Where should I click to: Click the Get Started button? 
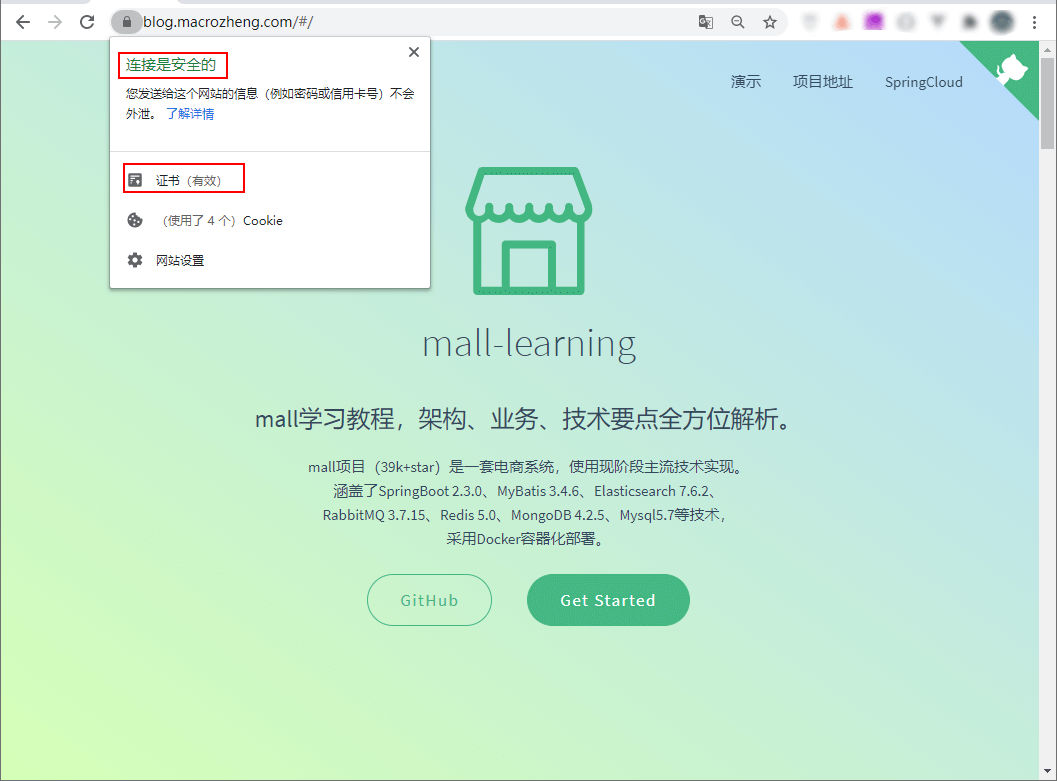click(608, 600)
